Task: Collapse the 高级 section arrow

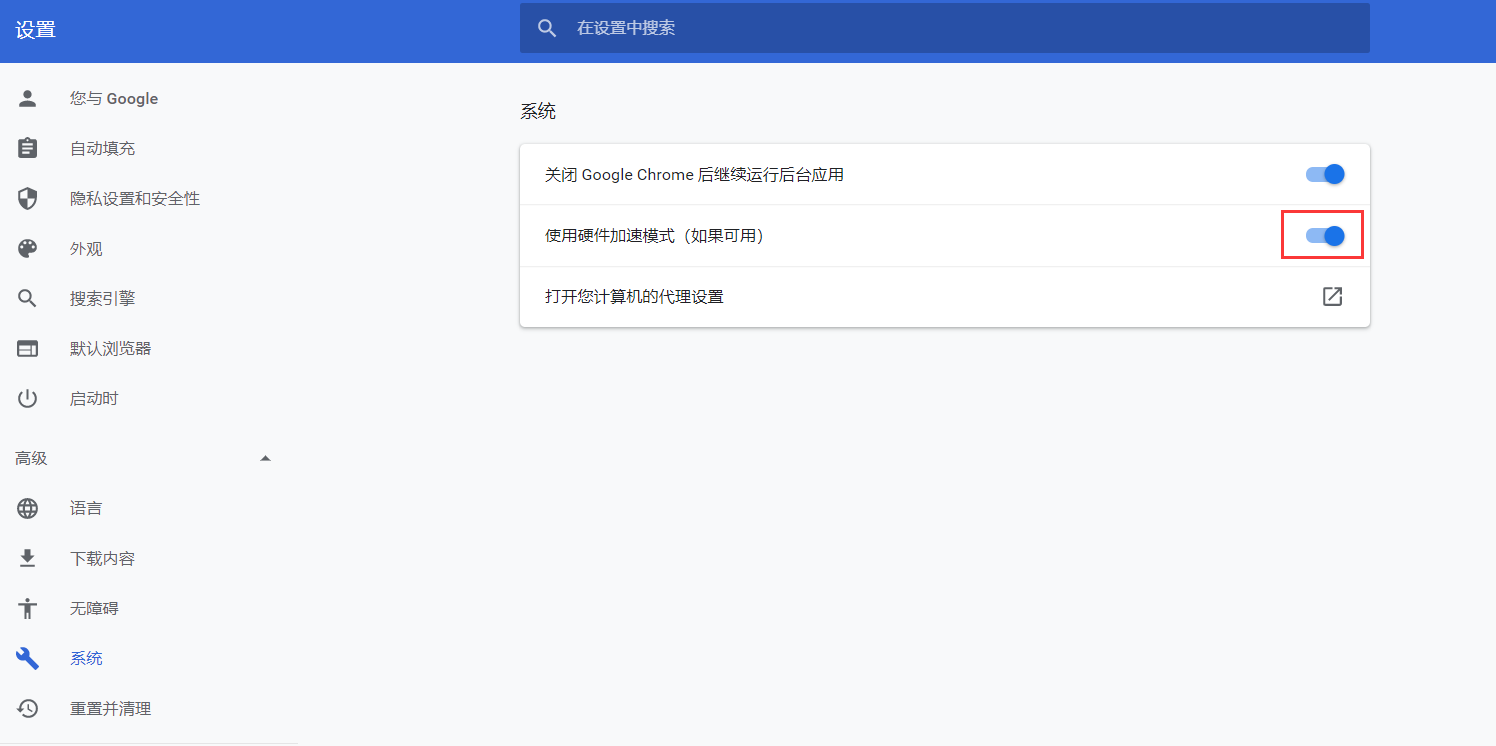Action: point(265,458)
